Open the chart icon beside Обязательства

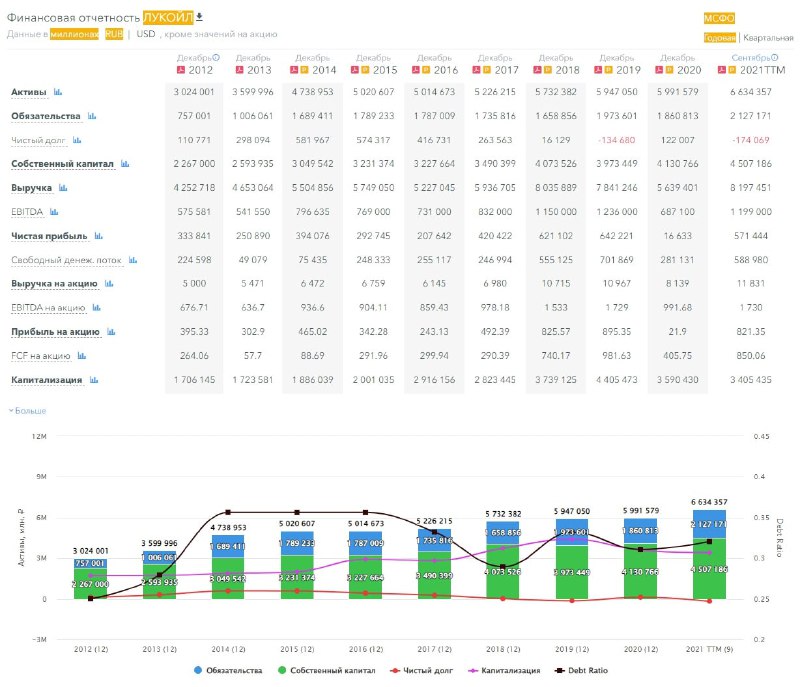(x=92, y=116)
